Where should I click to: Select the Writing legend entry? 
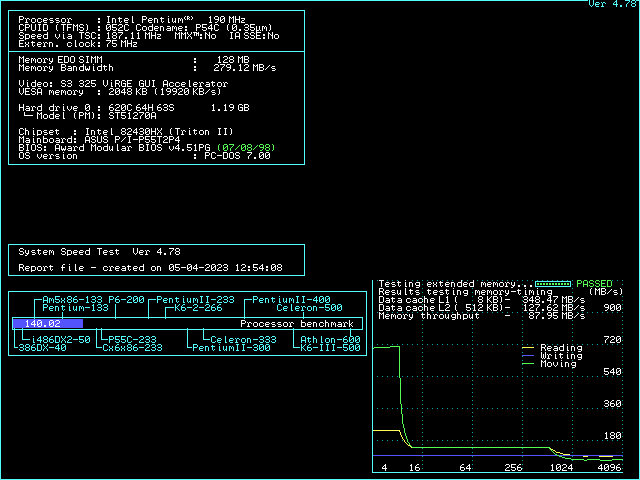click(560, 356)
